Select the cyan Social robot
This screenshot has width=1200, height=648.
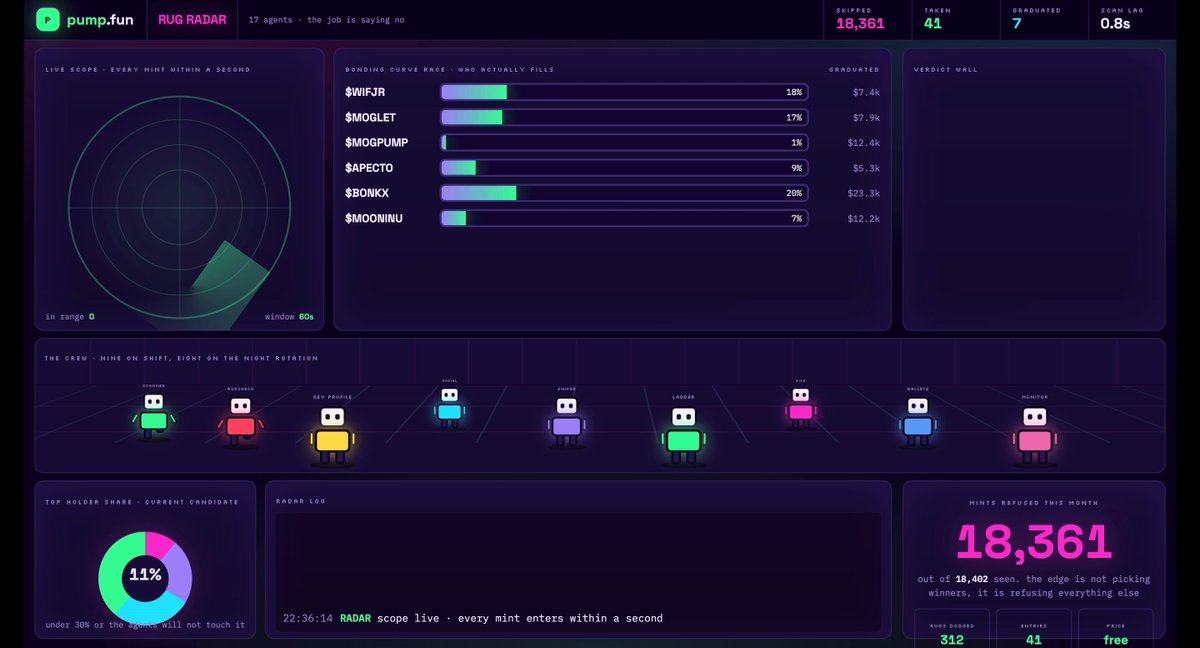[450, 406]
